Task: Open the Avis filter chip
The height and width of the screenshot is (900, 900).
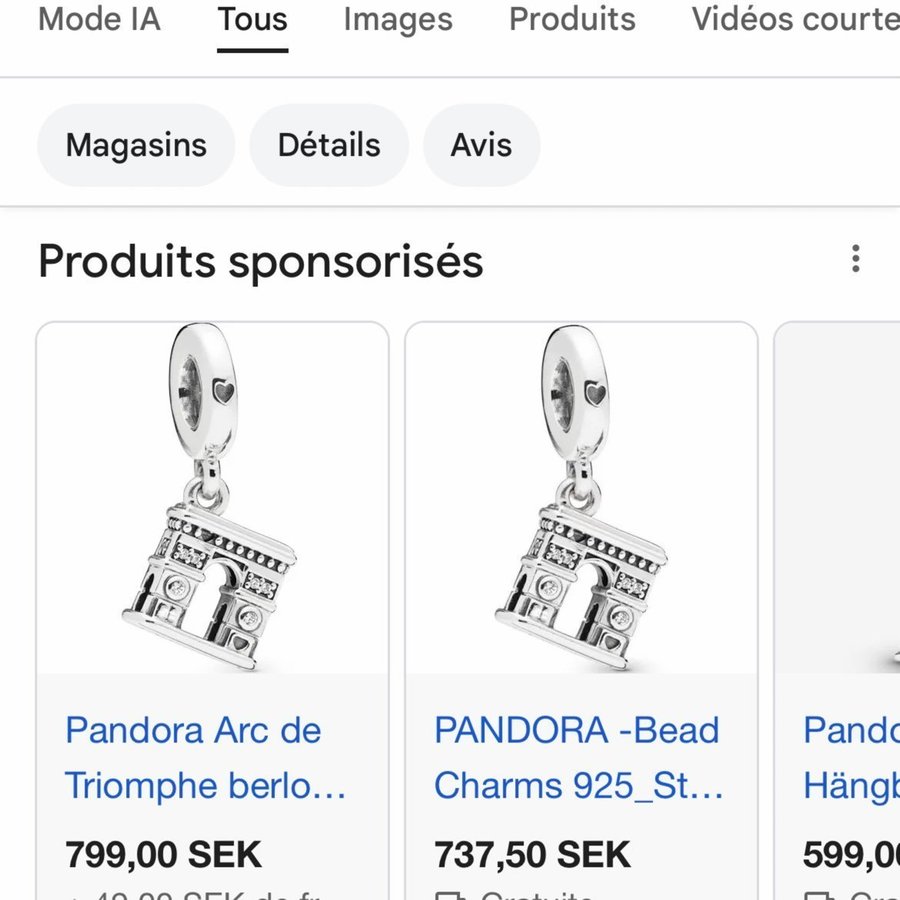Action: click(481, 145)
